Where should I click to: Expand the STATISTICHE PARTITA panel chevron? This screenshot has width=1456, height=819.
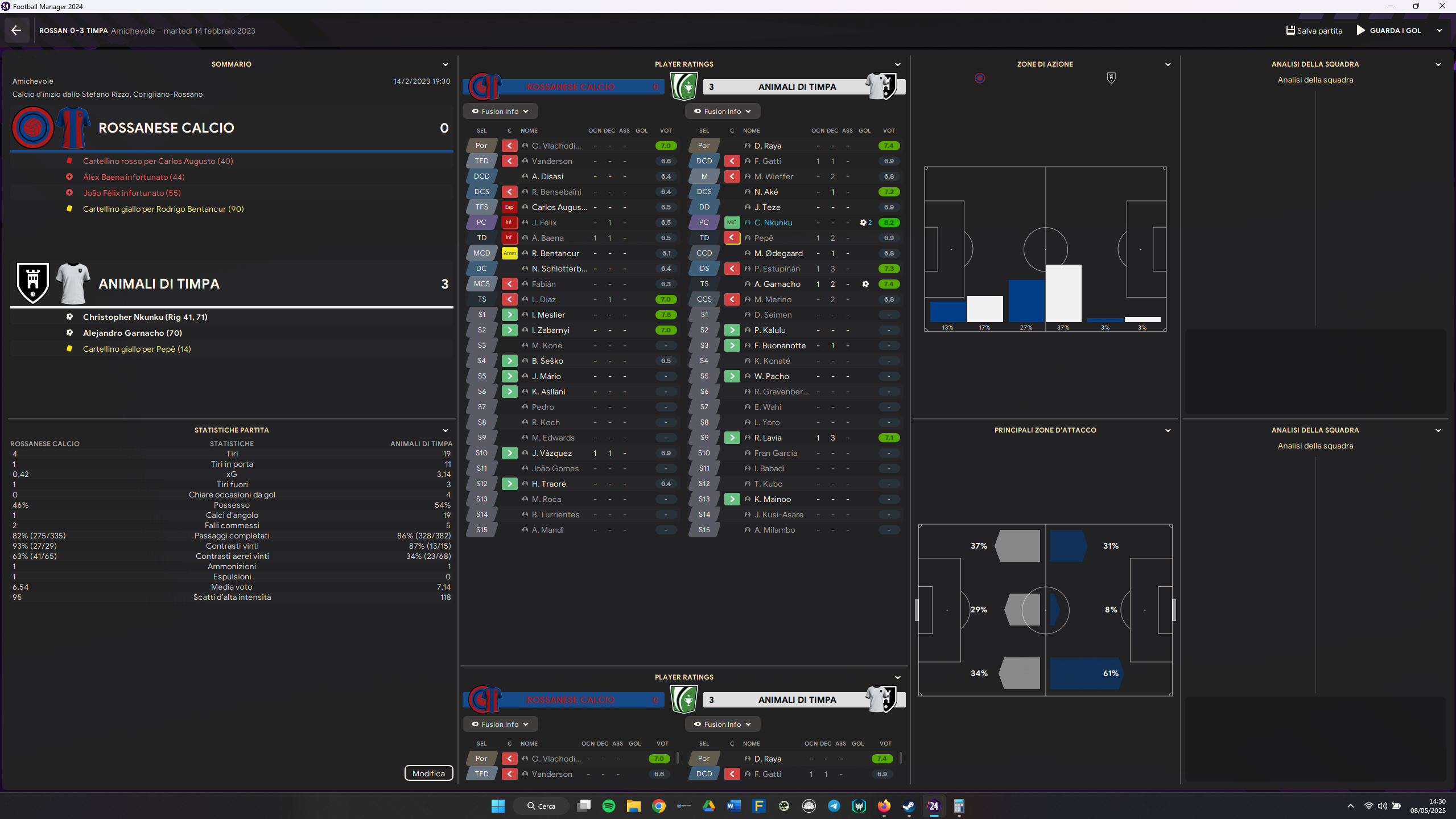pyautogui.click(x=446, y=430)
